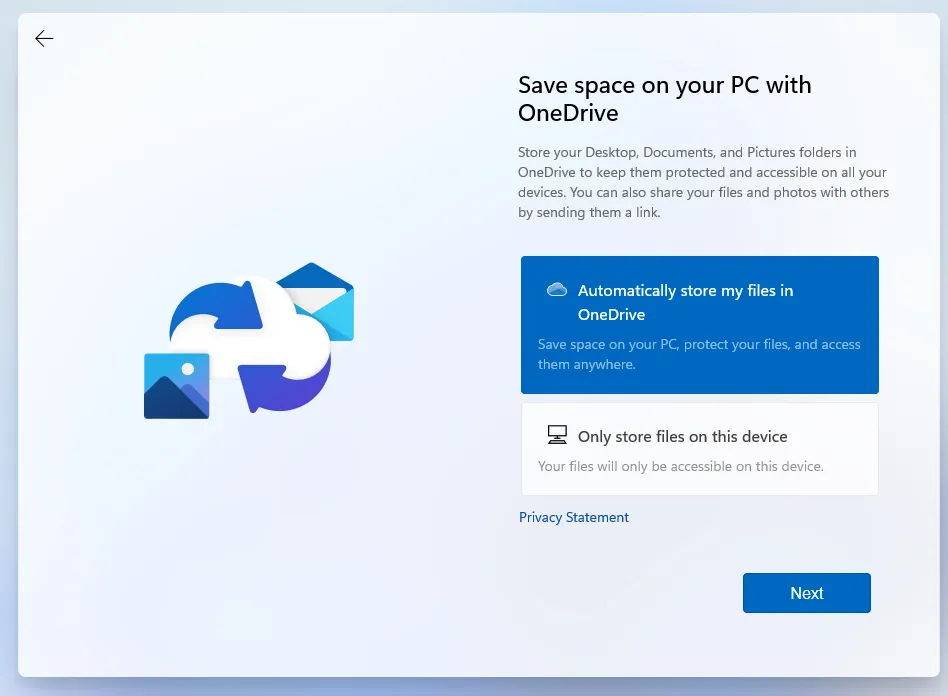The image size is (948, 696).
Task: Click the OneDrive cloud icon in blue tile
Action: pos(557,290)
